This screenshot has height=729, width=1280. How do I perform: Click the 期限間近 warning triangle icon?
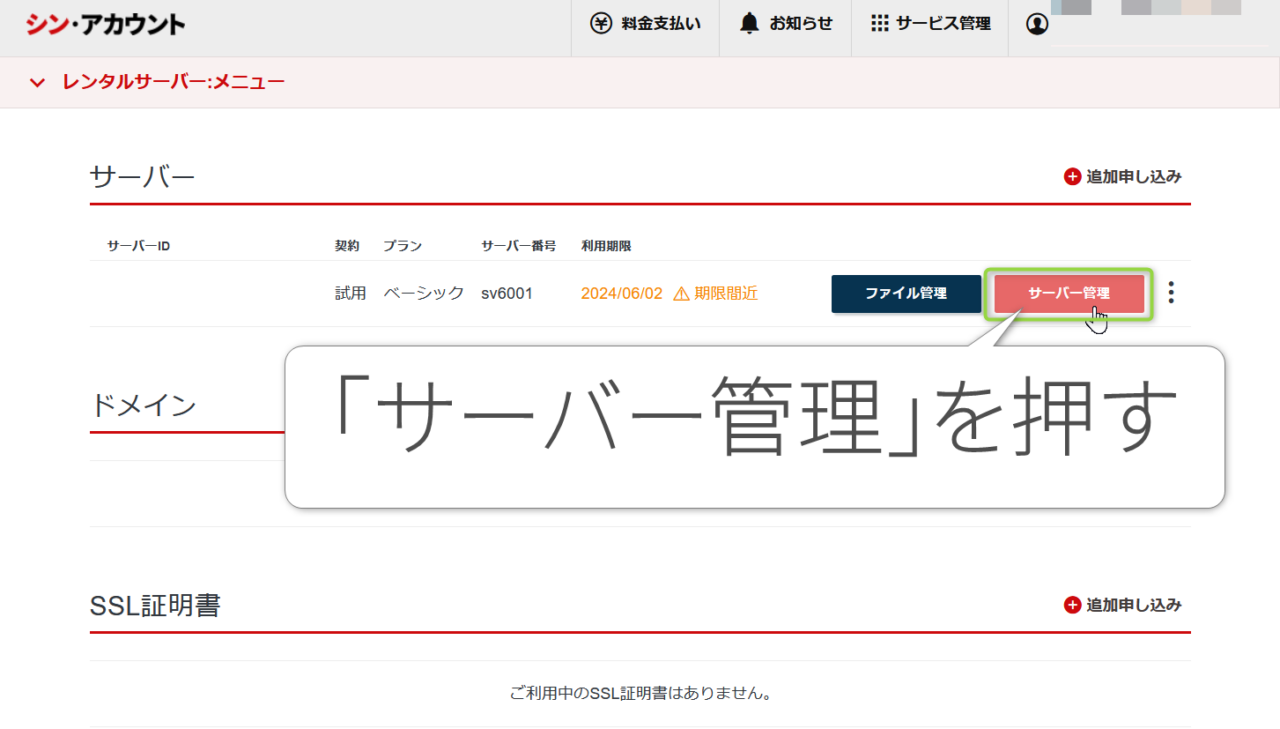[682, 294]
